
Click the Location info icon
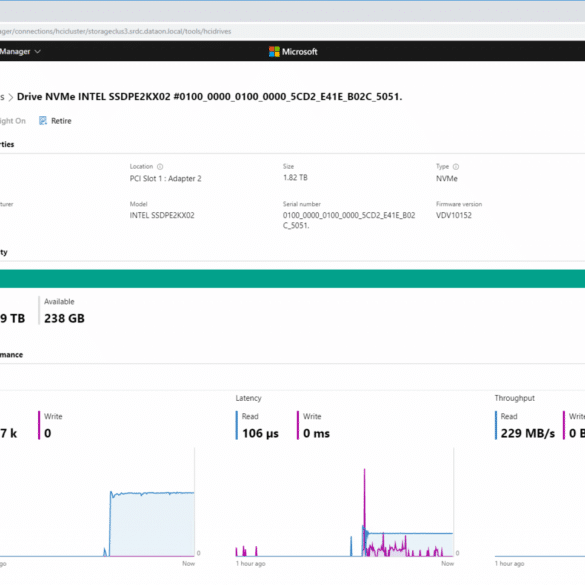(160, 166)
